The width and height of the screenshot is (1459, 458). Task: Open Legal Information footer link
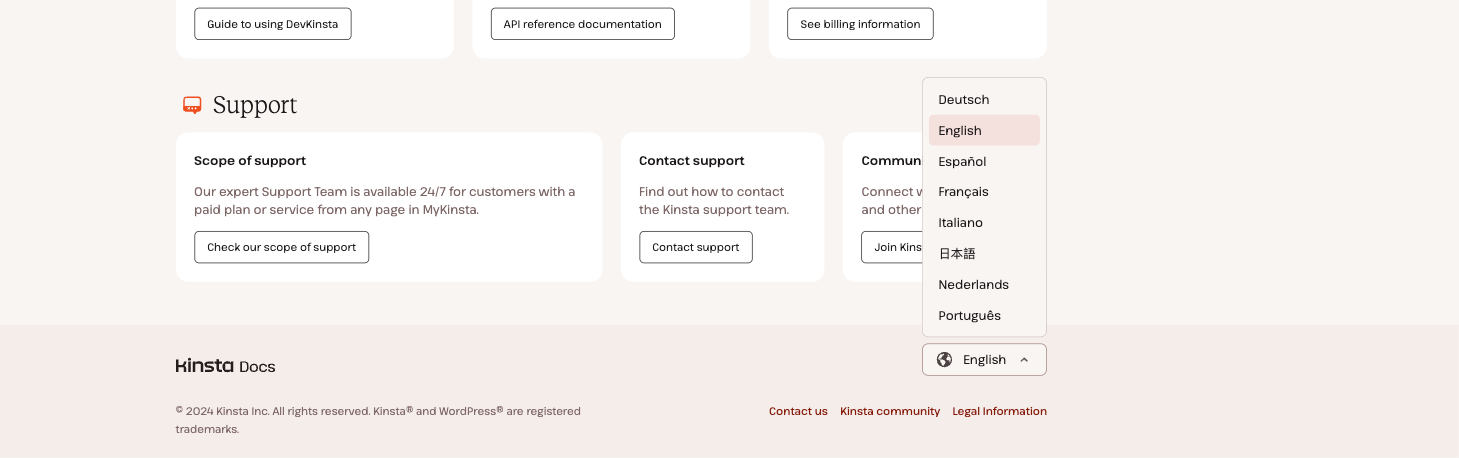(999, 411)
